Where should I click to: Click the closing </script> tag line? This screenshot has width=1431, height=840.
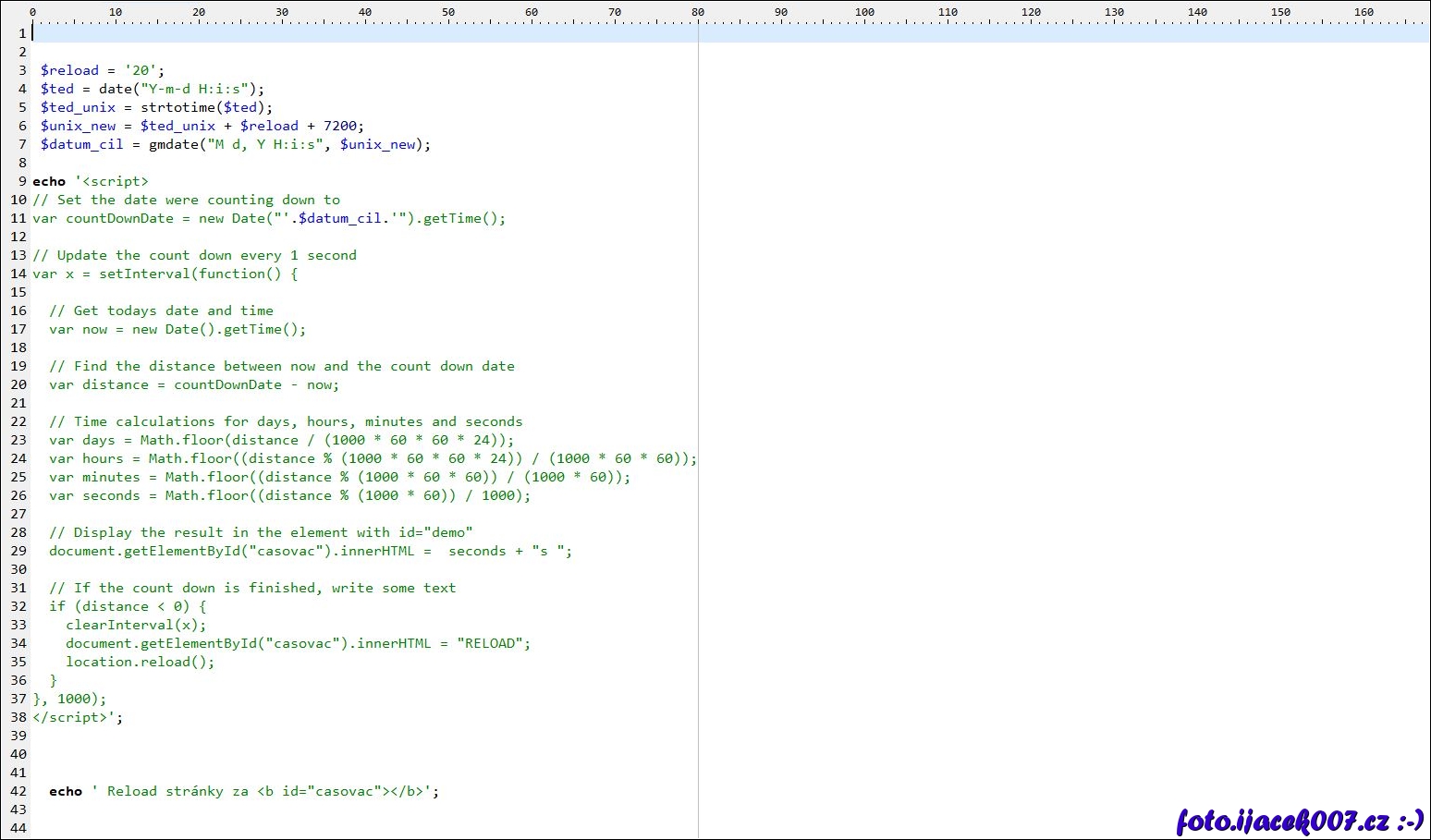[78, 717]
